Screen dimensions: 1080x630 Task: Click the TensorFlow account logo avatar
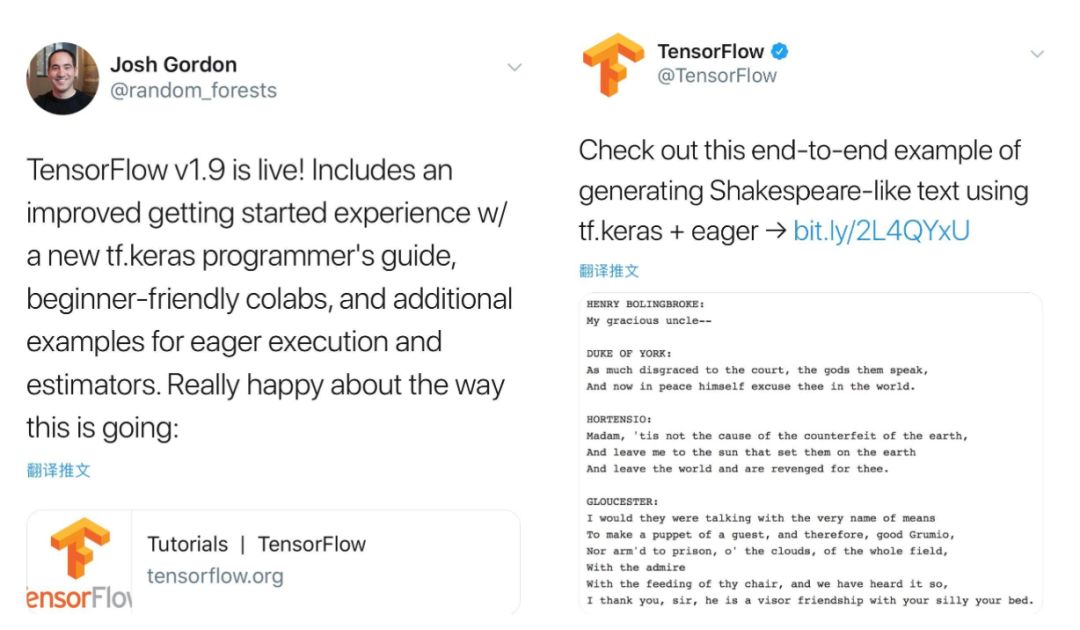614,64
